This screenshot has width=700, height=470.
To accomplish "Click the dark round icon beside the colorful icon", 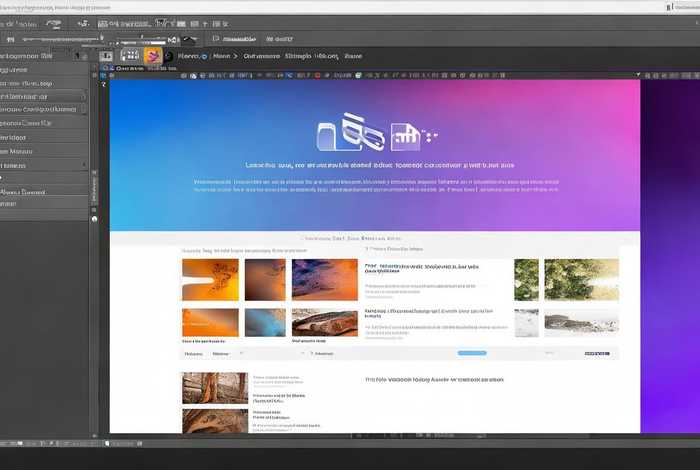I will (x=169, y=57).
